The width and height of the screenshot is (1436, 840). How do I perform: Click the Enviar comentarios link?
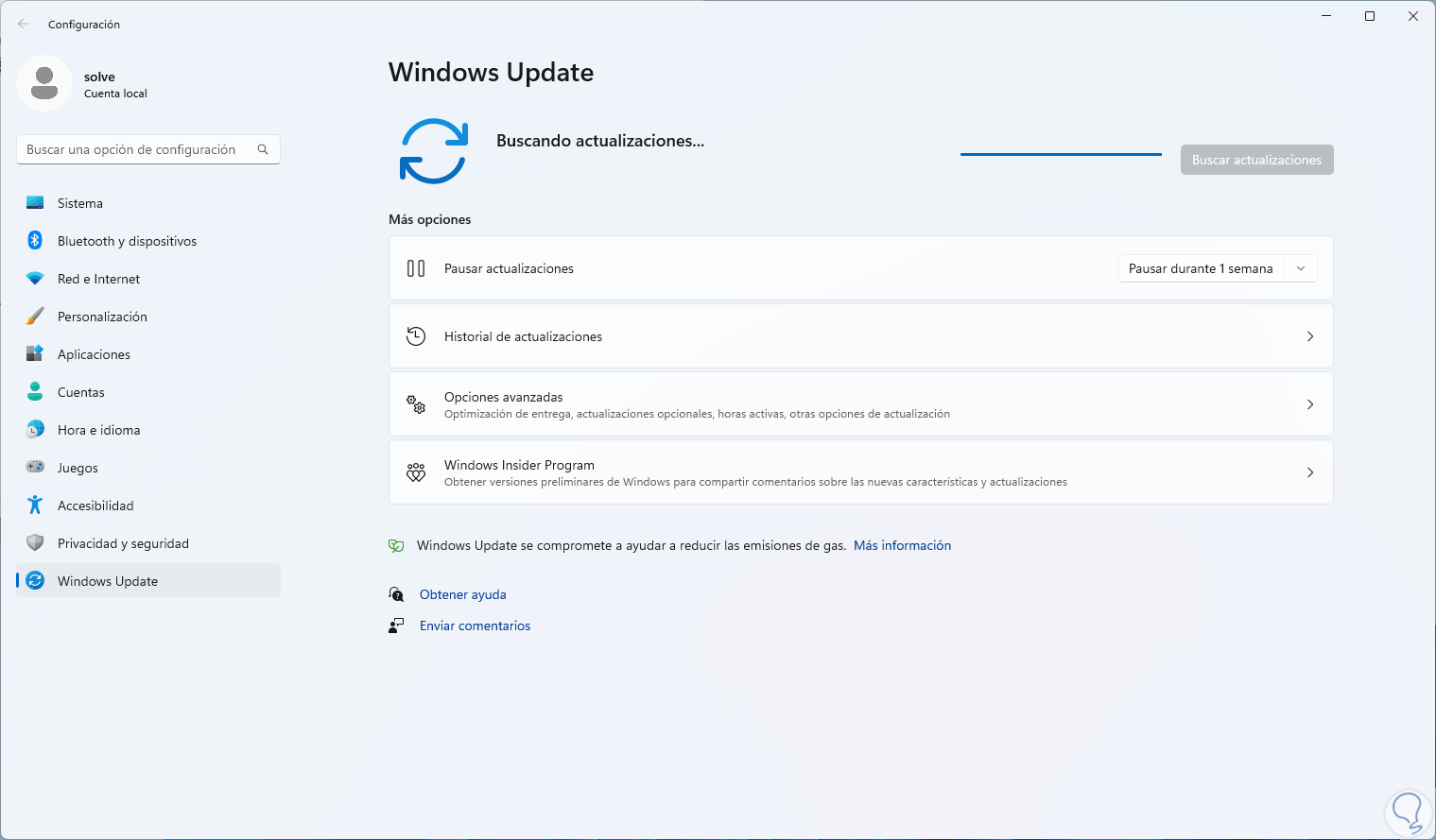point(476,626)
